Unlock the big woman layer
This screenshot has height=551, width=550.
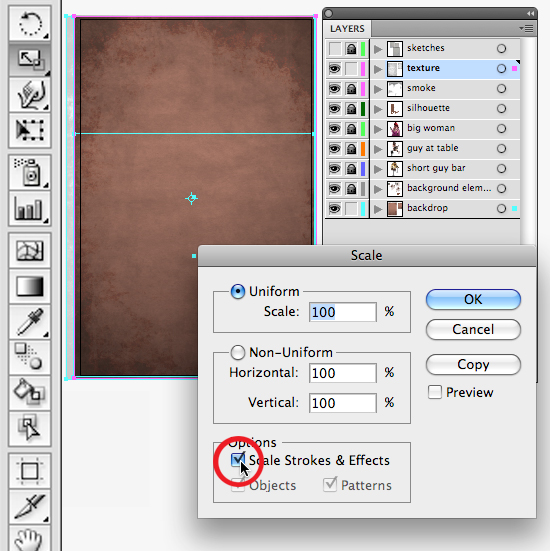click(351, 129)
